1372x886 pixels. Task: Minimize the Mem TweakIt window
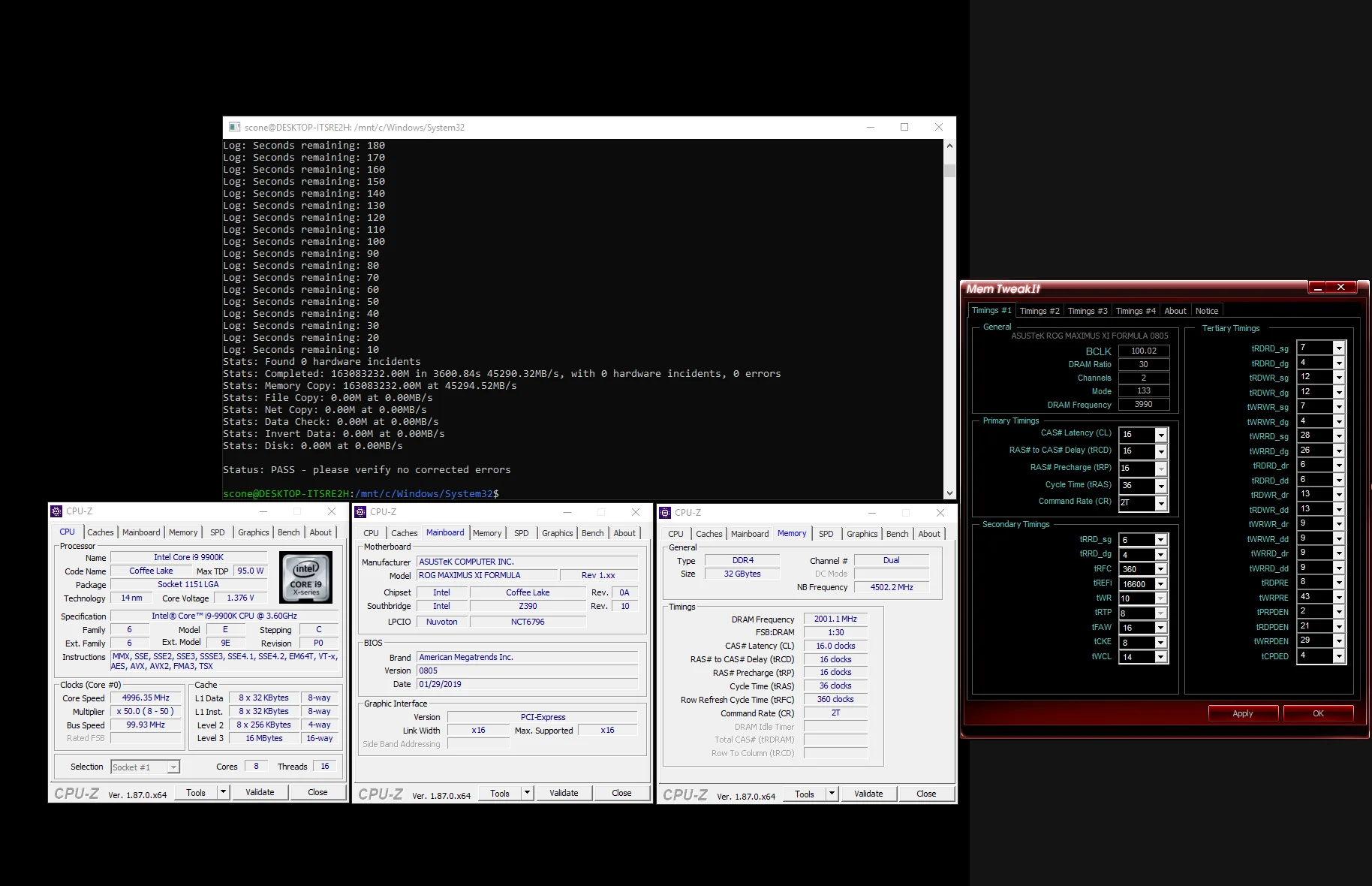[x=1317, y=288]
